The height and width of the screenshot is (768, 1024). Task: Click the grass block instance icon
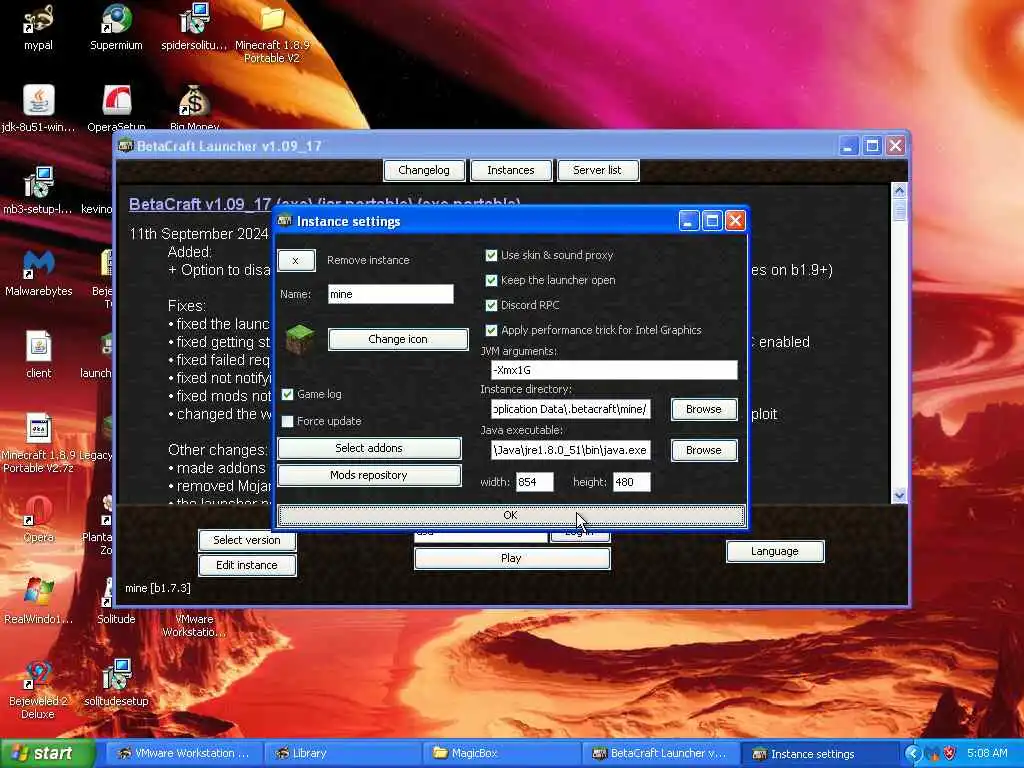(x=300, y=339)
